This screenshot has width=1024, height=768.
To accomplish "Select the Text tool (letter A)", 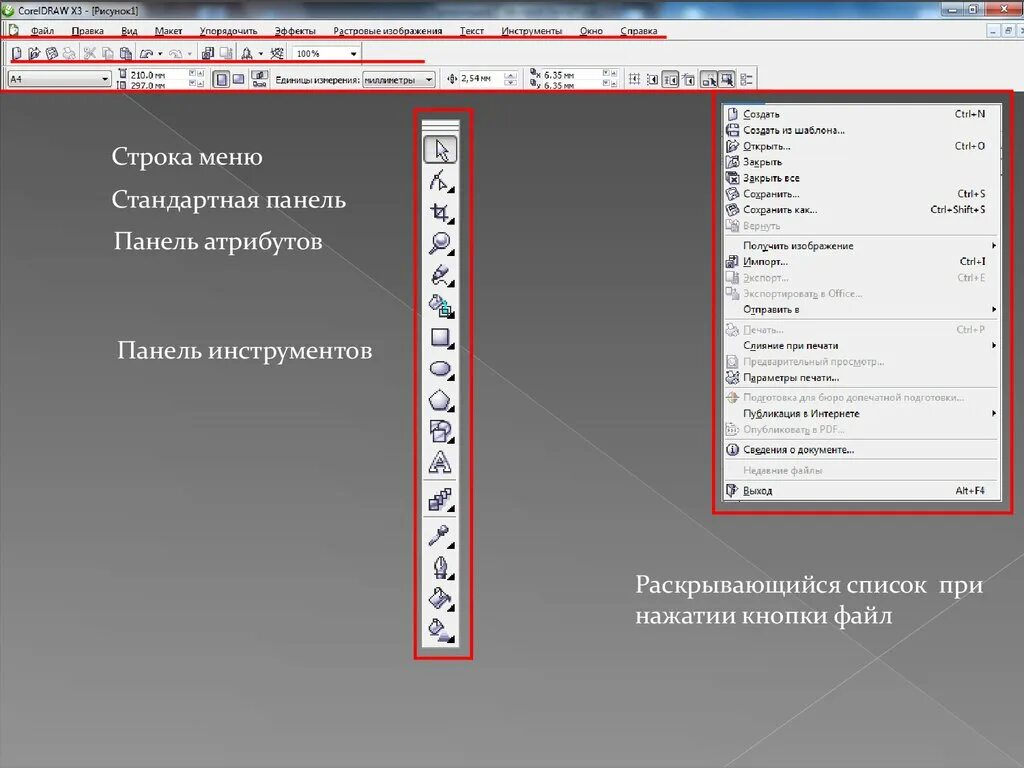I will pos(441,463).
